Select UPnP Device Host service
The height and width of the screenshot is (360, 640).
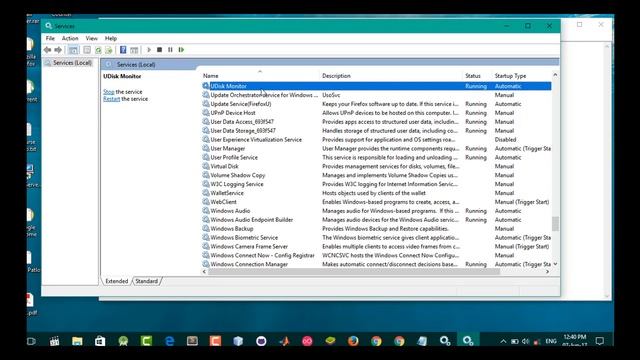(376, 113)
